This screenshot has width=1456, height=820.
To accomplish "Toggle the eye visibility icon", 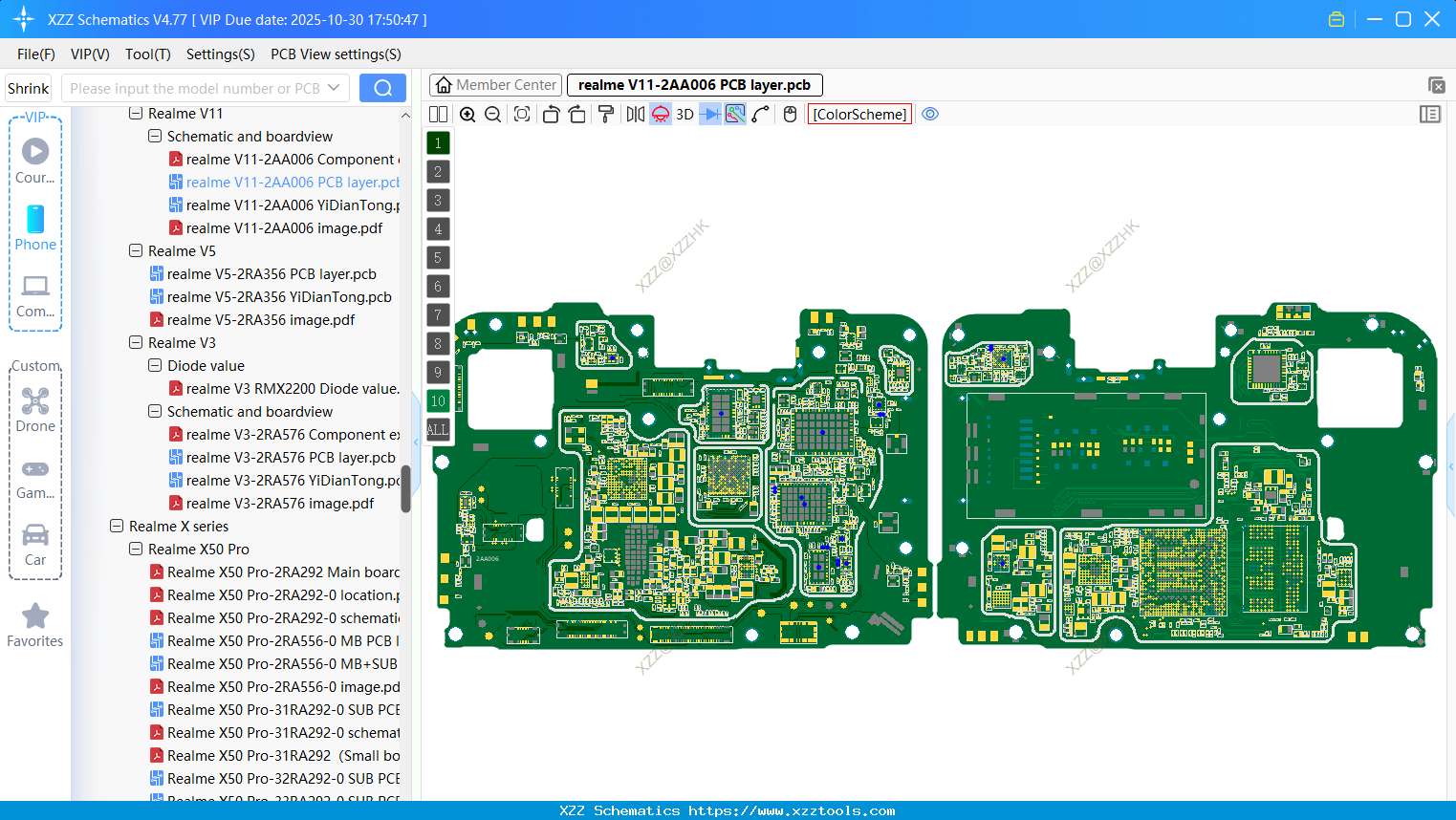I will click(x=930, y=114).
